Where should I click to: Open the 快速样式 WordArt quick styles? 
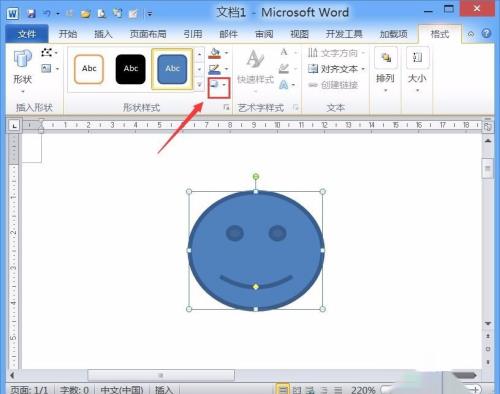pyautogui.click(x=256, y=71)
